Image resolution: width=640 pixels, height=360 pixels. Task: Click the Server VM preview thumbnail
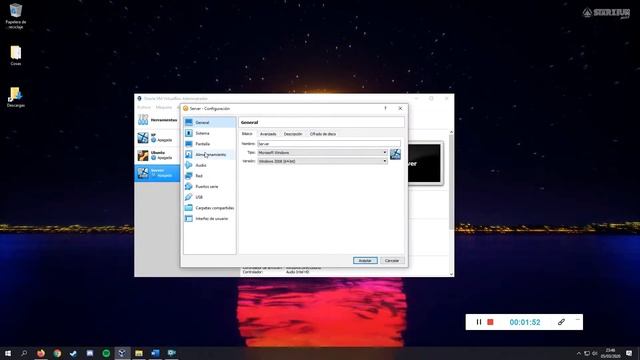(425, 163)
